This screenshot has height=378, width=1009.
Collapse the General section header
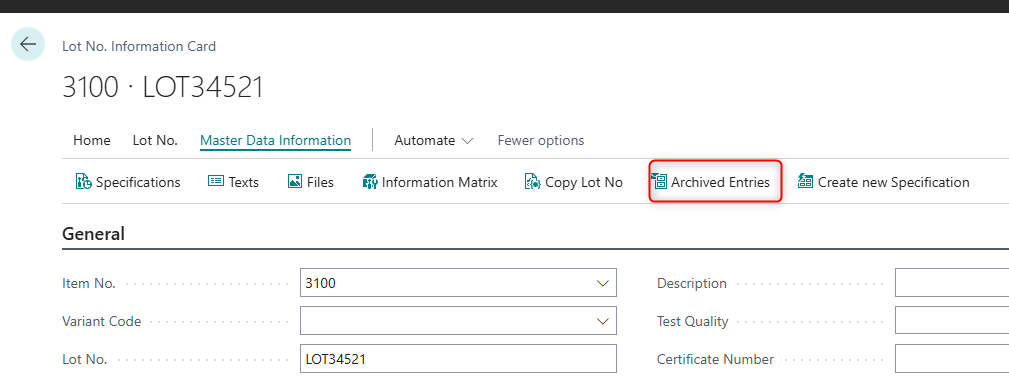(x=93, y=234)
